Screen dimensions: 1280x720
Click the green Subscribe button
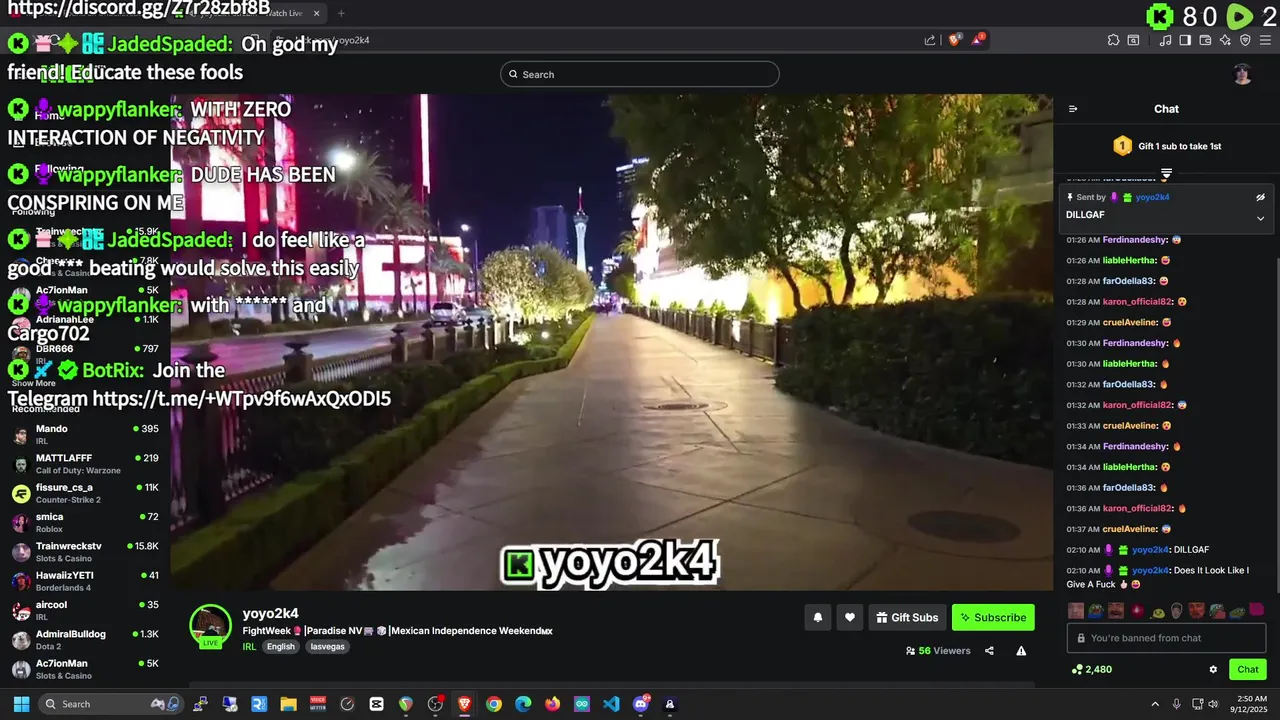993,618
